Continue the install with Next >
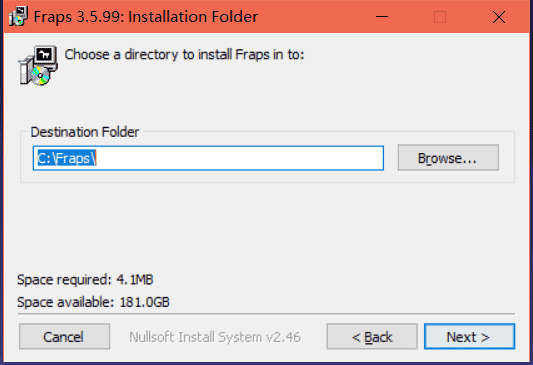The height and width of the screenshot is (365, 533). 469,336
